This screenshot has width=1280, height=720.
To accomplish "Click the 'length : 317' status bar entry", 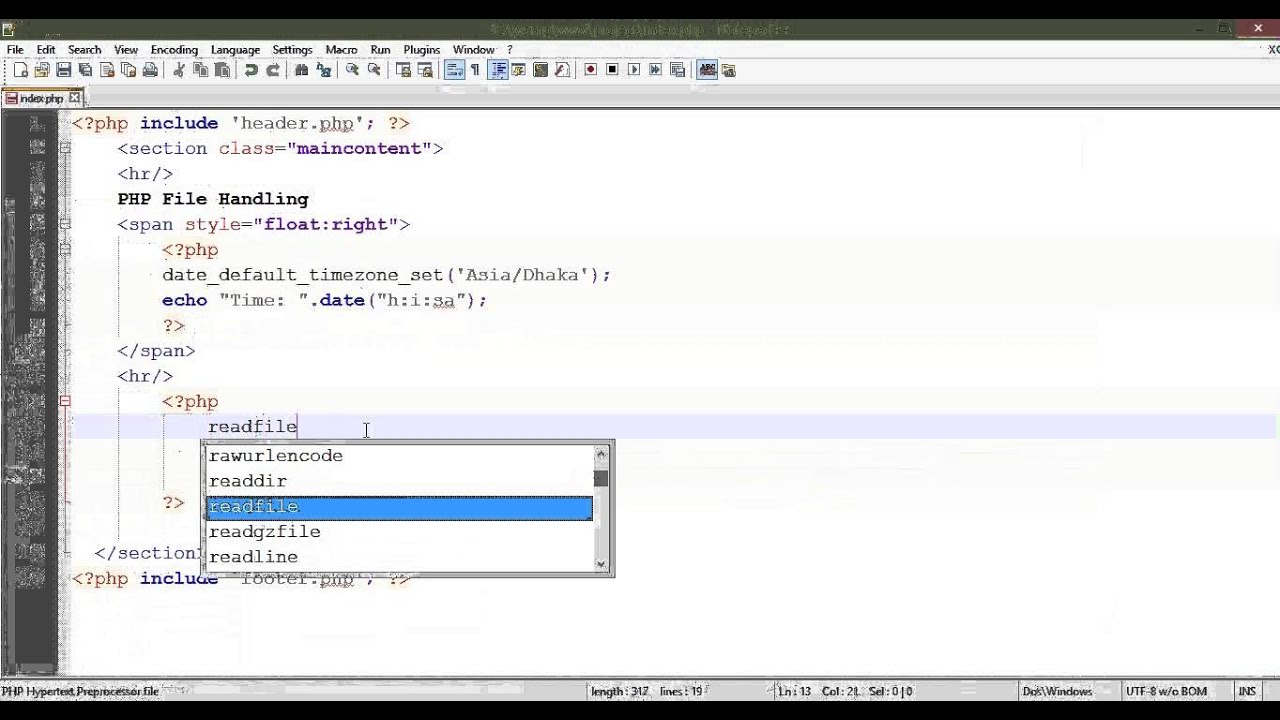I will coord(620,691).
